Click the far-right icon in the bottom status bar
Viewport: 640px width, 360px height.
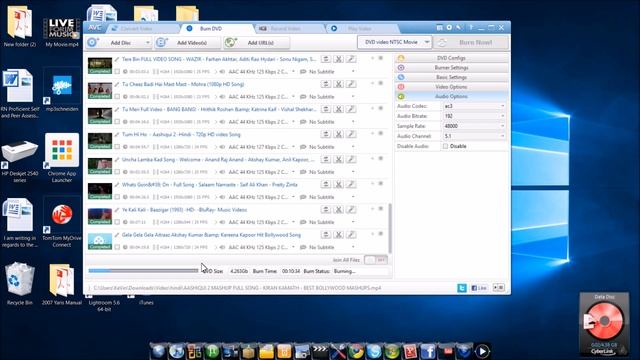pos(499,288)
